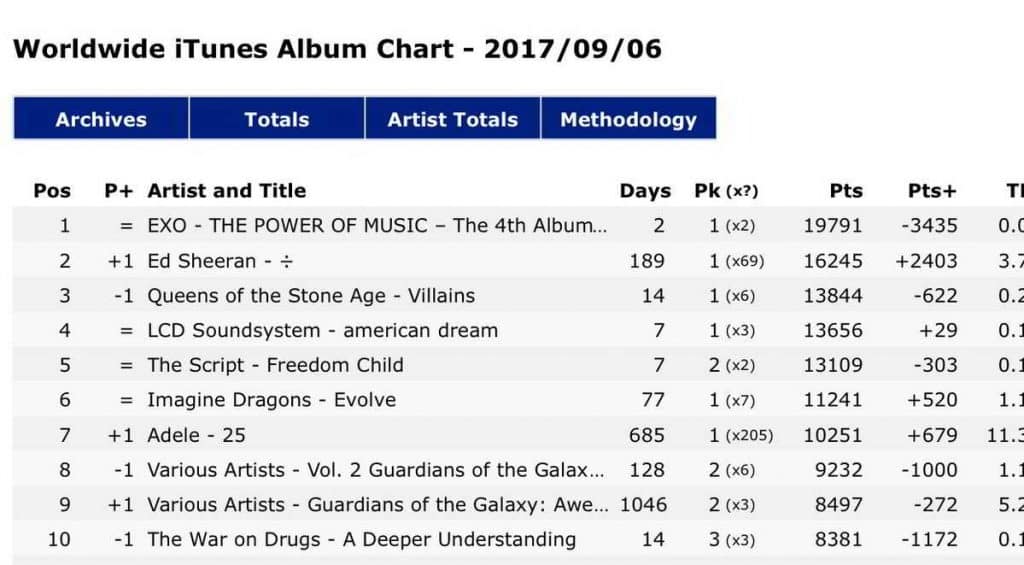Open Vol. 2 Guardians of the Galaxy entry
Image resolution: width=1024 pixels, height=565 pixels.
click(376, 470)
